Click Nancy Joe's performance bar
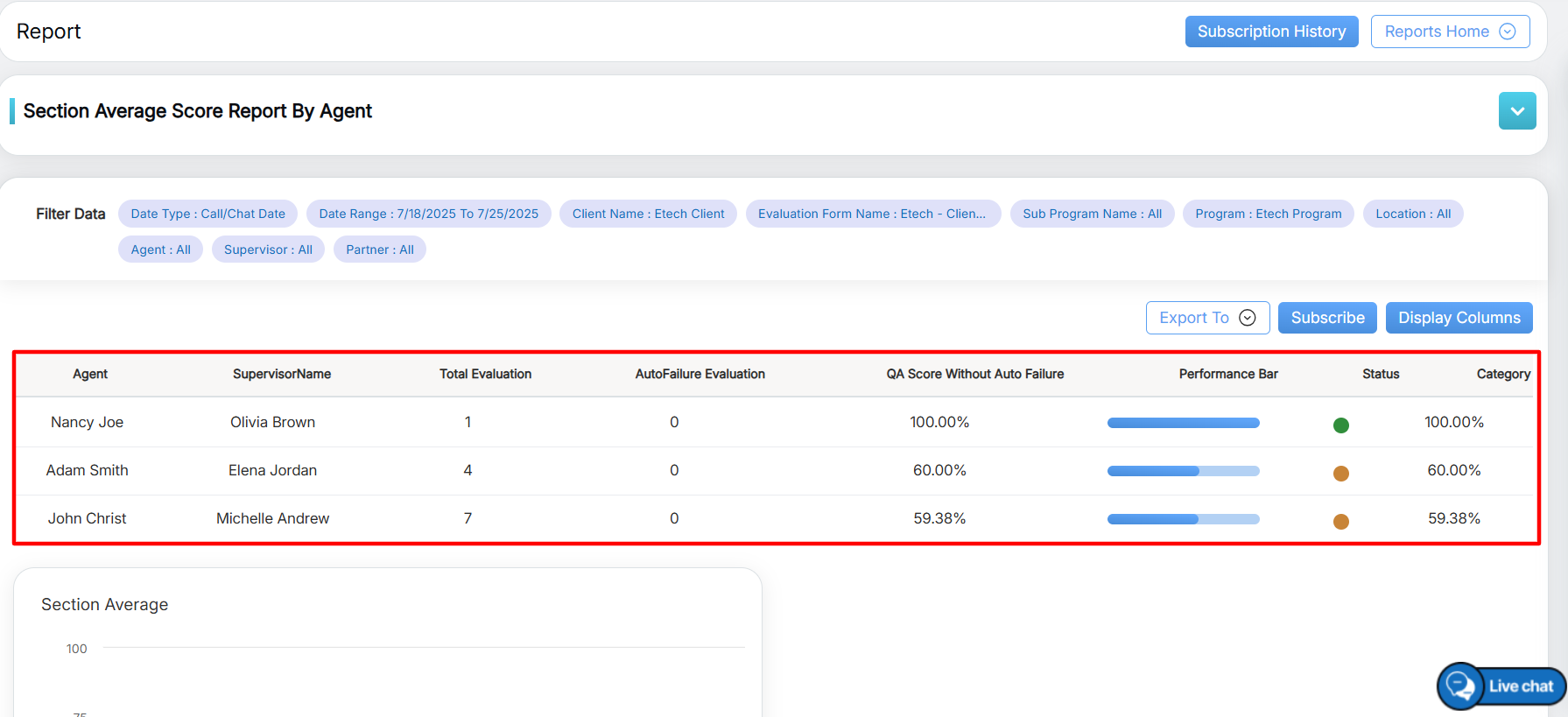This screenshot has width=1568, height=717. click(1183, 423)
